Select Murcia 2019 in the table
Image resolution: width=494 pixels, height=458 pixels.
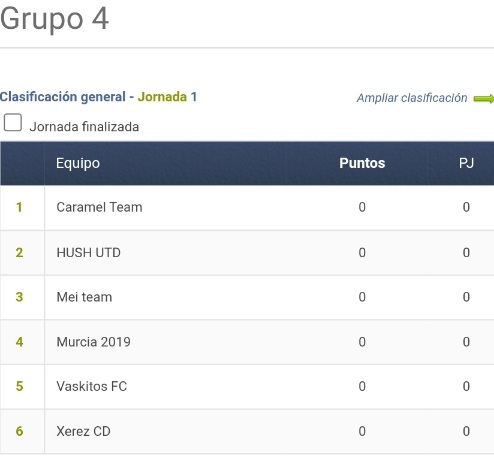(x=94, y=342)
